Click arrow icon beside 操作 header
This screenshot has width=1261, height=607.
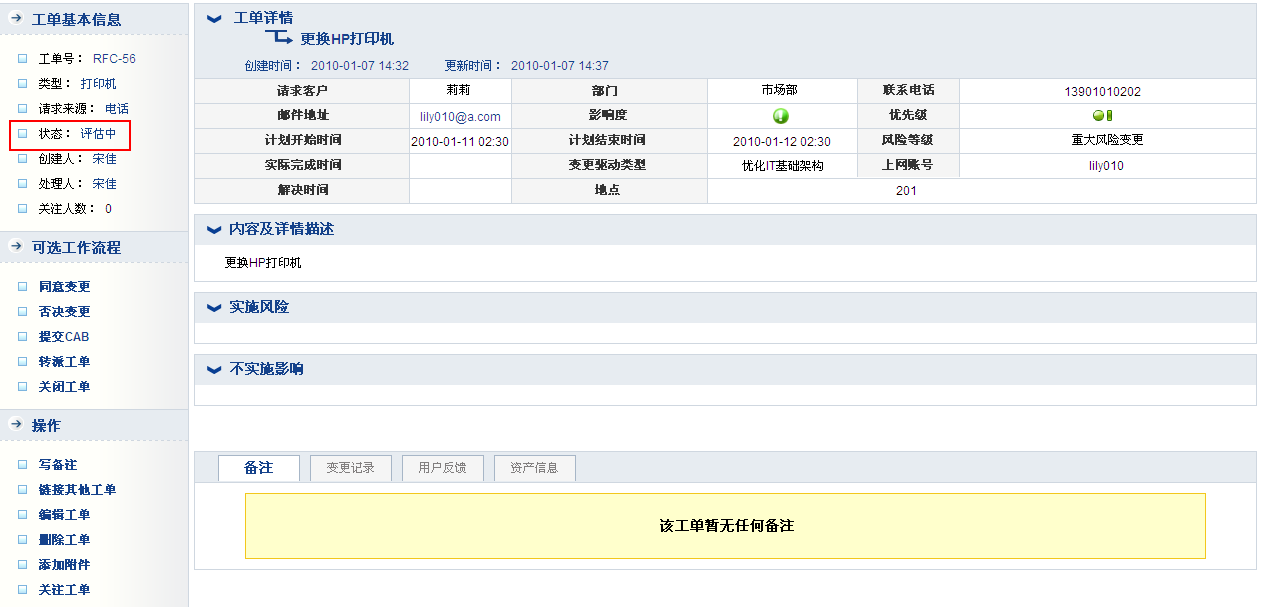click(x=16, y=425)
